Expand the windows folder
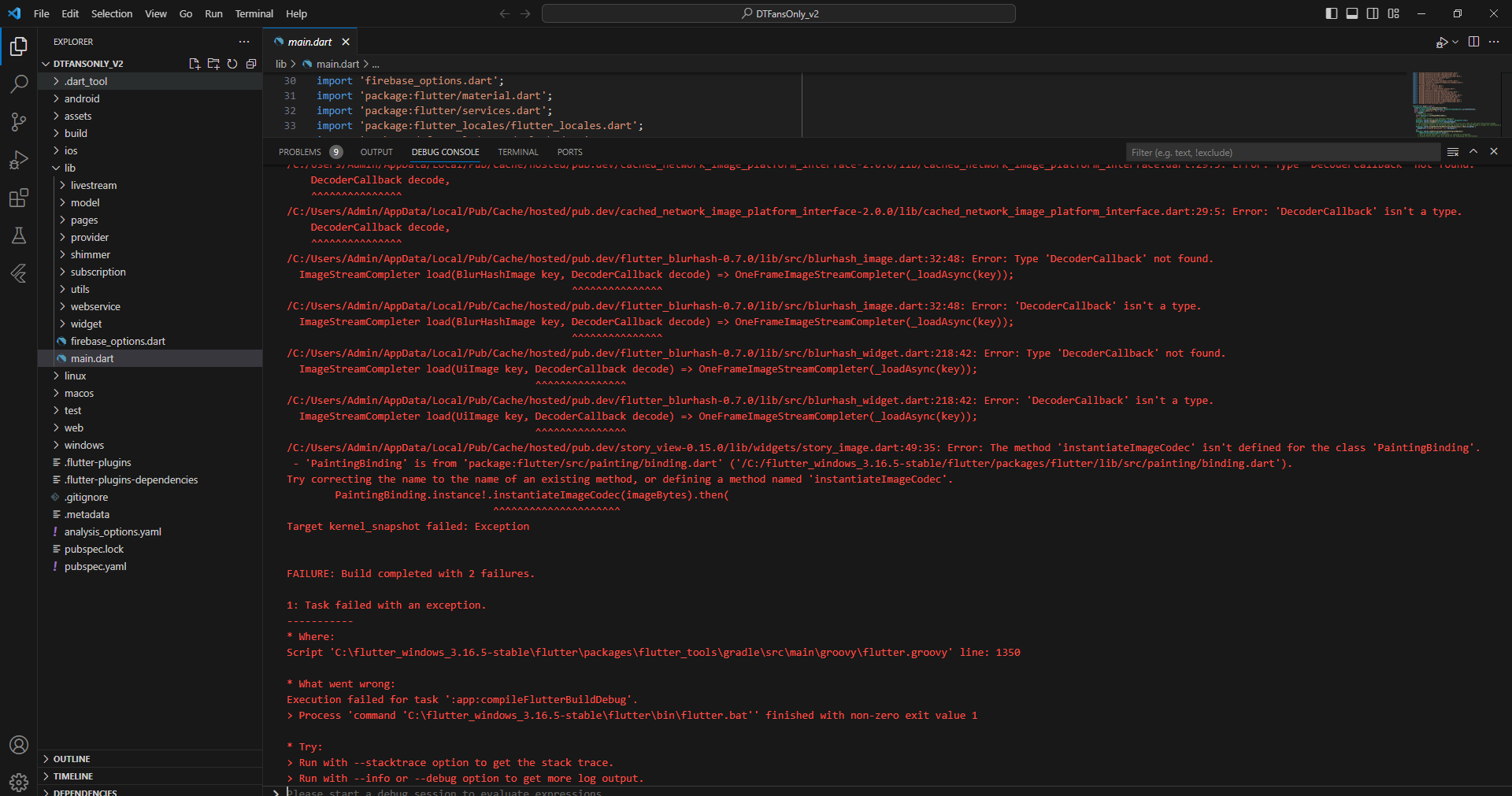Image resolution: width=1512 pixels, height=796 pixels. point(150,445)
